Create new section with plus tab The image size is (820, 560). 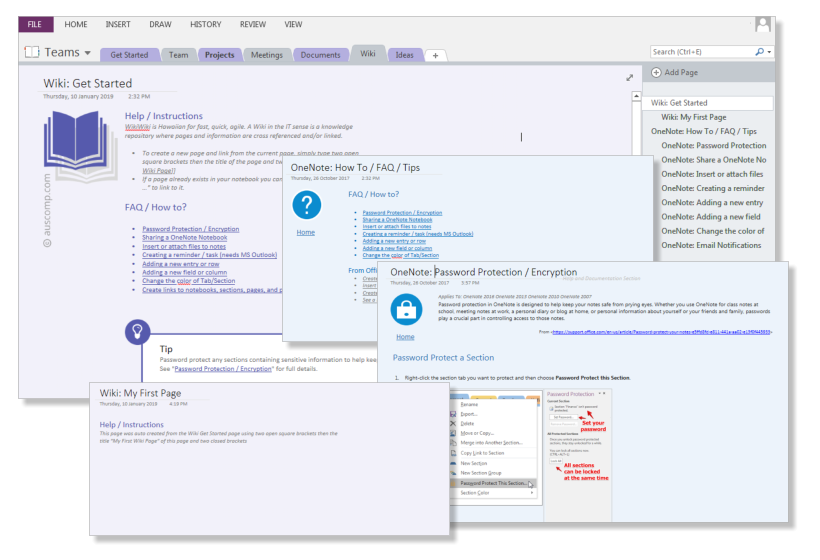click(x=435, y=55)
